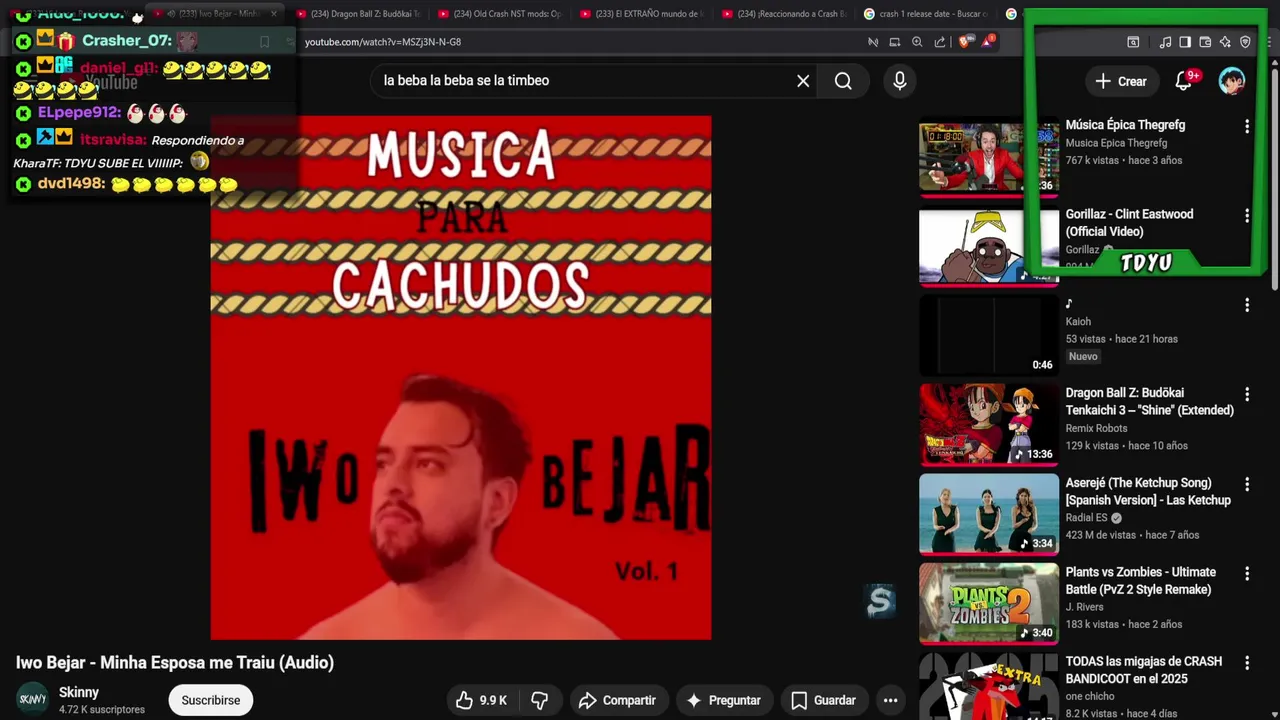Open options menu for TODAS las migajas video

tap(1246, 663)
